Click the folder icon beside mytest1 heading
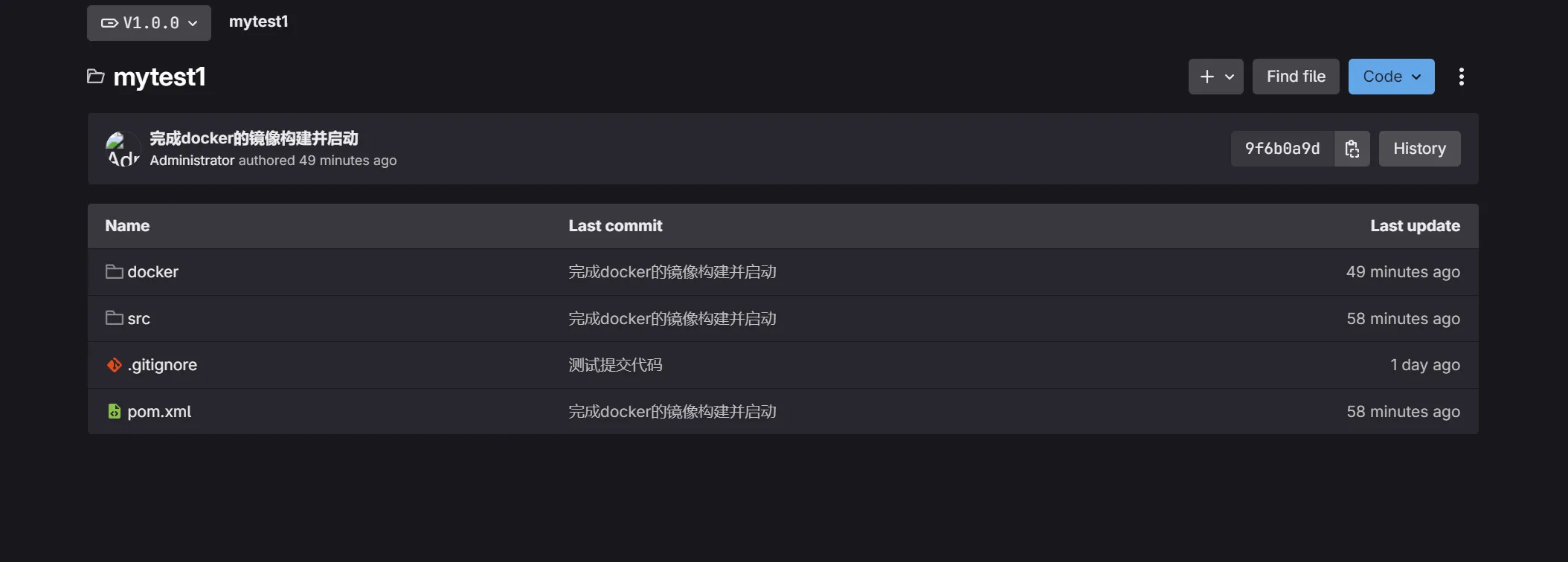 (x=95, y=77)
